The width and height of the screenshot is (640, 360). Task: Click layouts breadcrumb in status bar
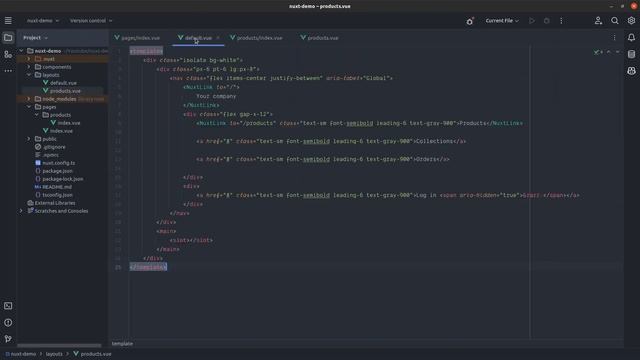coord(54,354)
